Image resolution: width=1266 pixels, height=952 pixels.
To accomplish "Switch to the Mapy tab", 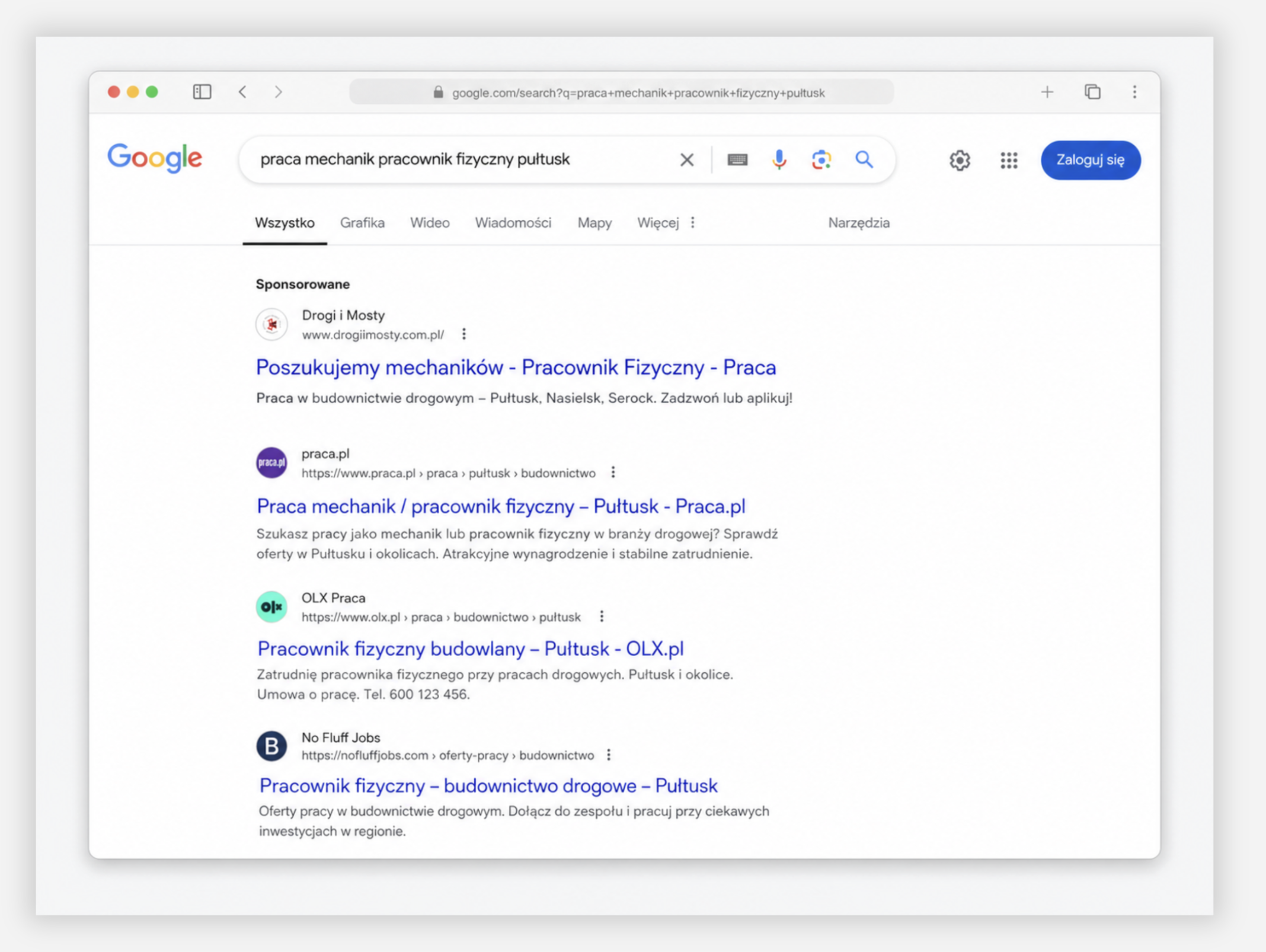I will 594,223.
